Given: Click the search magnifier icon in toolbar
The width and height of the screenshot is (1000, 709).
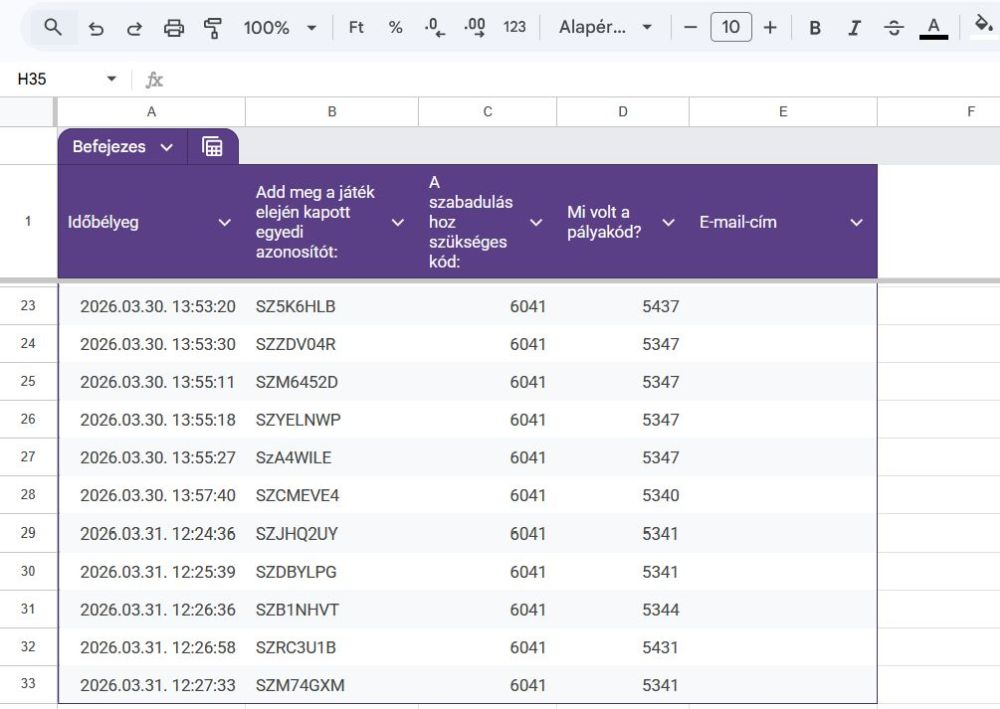Looking at the screenshot, I should coord(53,28).
